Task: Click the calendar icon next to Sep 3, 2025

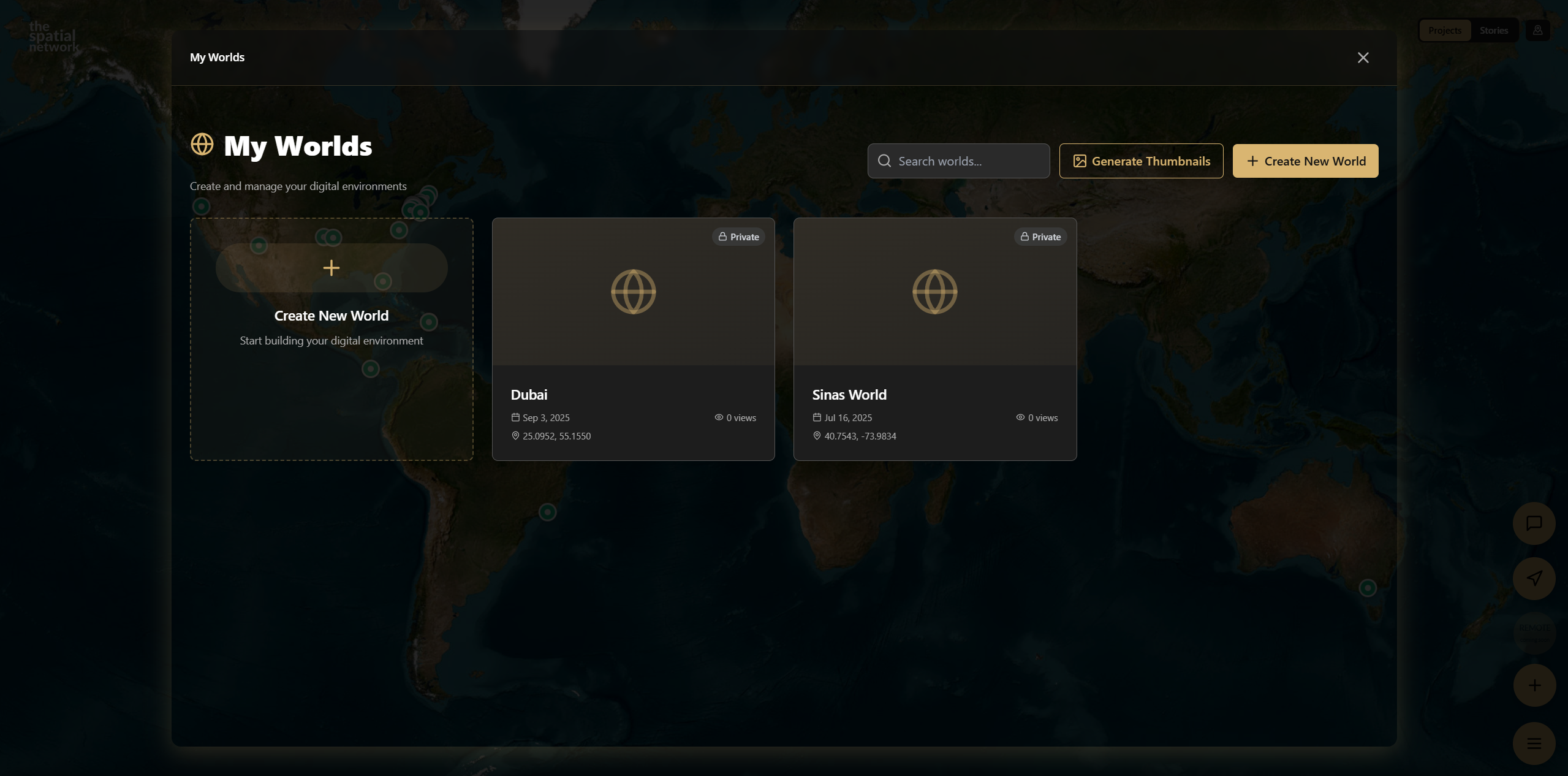Action: (515, 417)
